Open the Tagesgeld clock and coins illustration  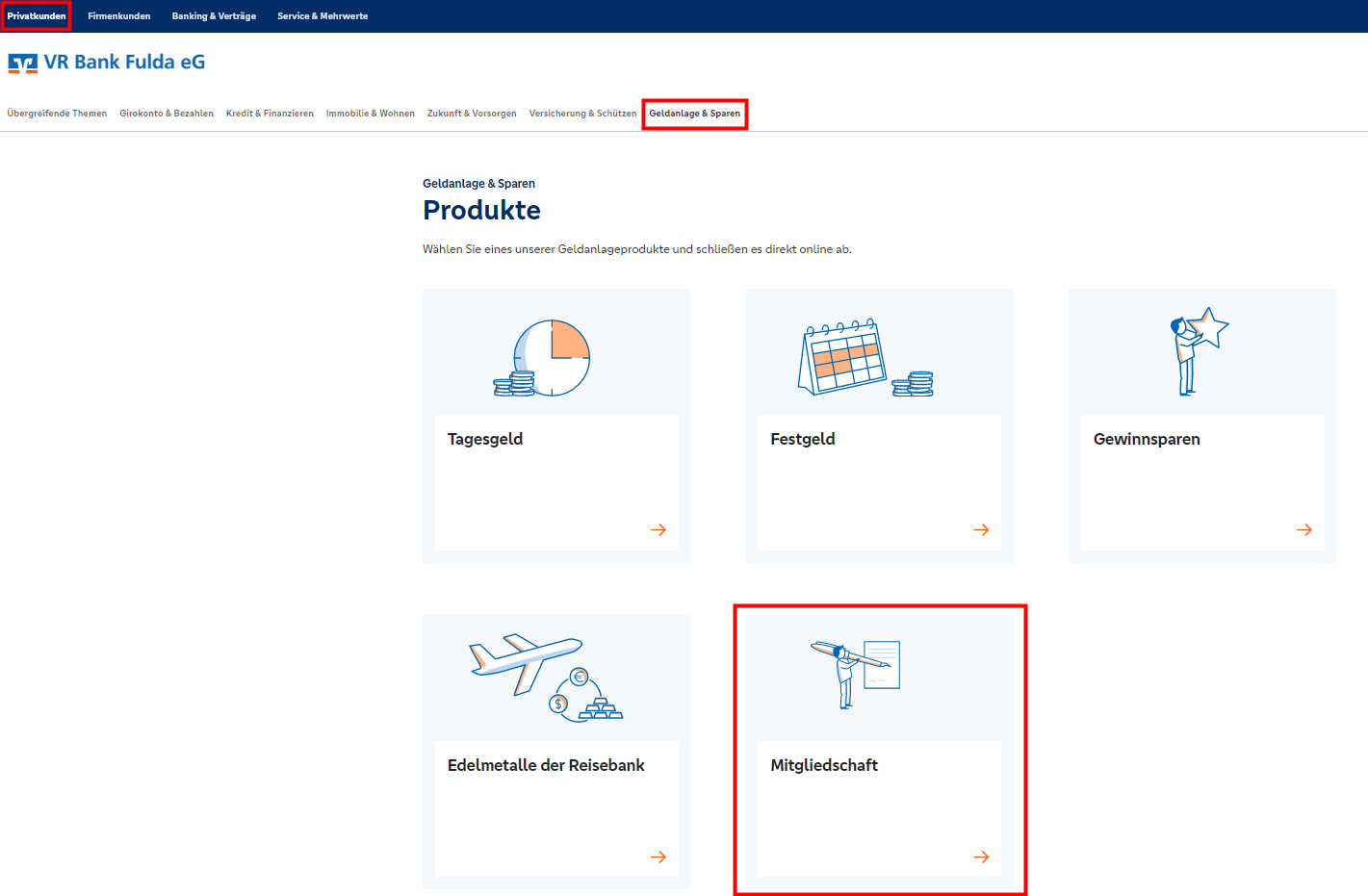(x=542, y=358)
